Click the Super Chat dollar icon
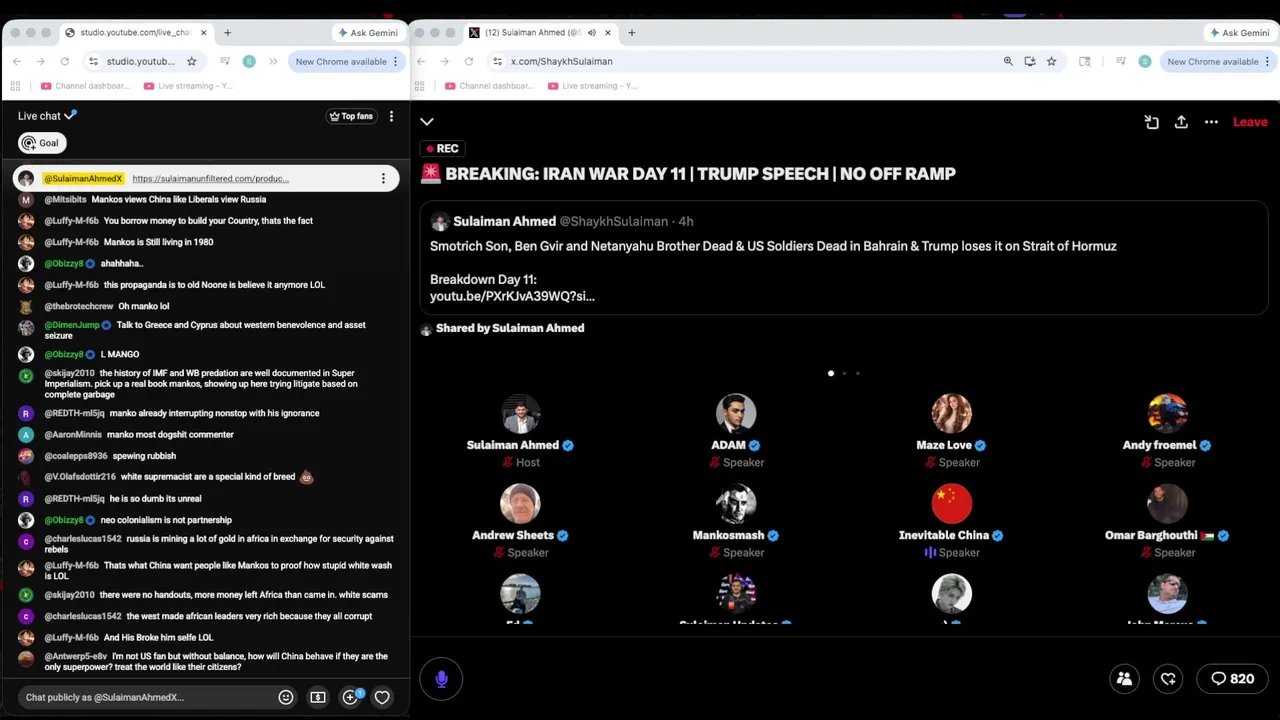Image resolution: width=1280 pixels, height=720 pixels. click(318, 697)
